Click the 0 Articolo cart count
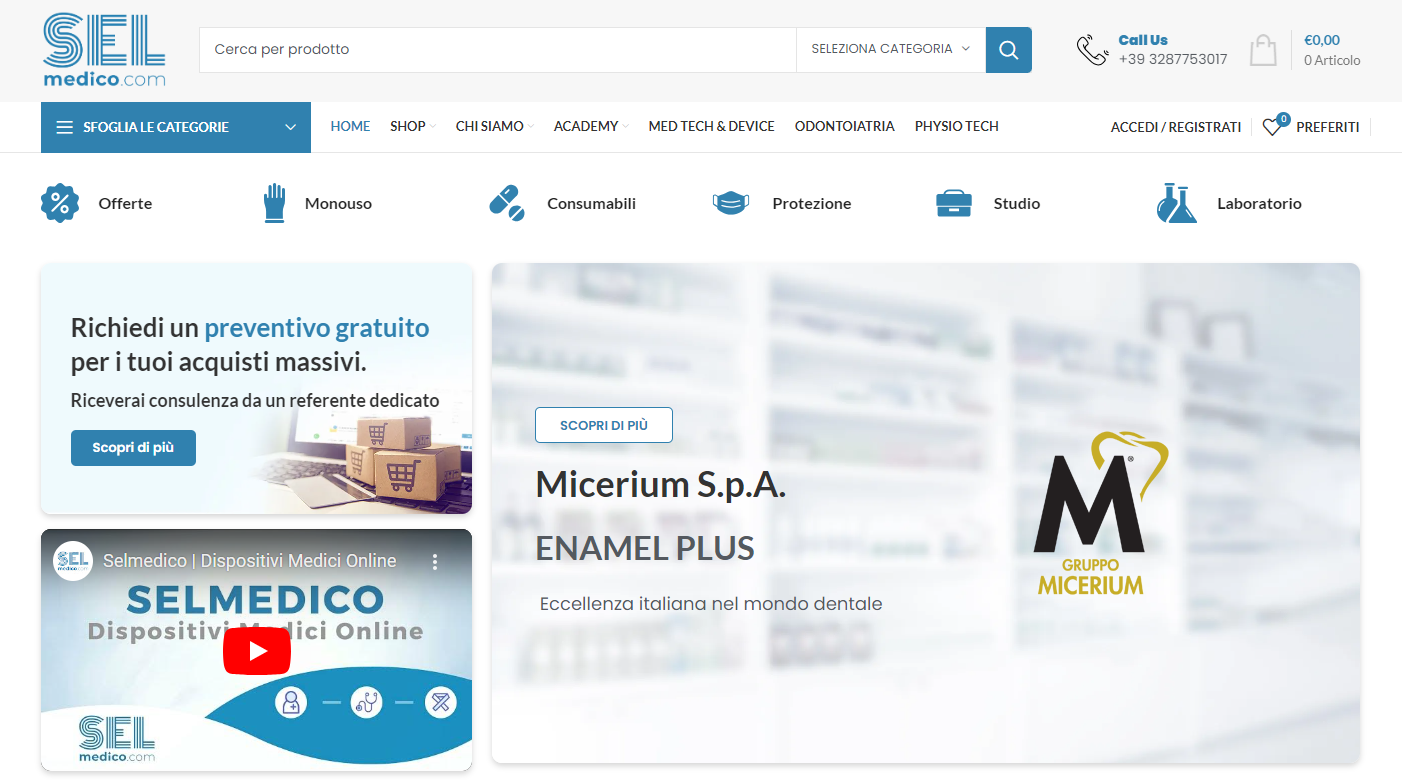 pos(1332,60)
